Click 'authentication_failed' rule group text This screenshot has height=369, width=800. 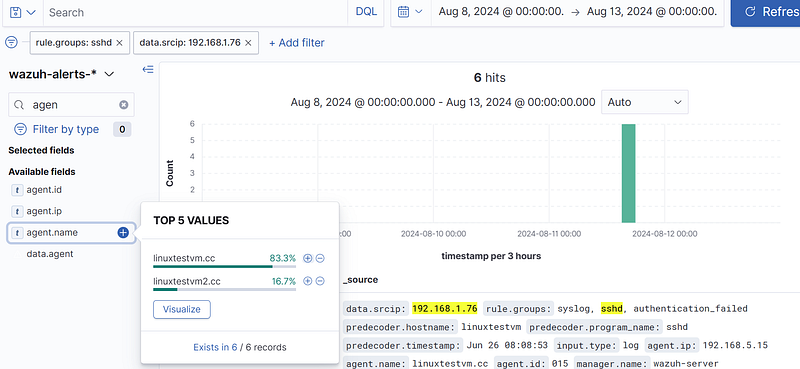click(x=690, y=308)
